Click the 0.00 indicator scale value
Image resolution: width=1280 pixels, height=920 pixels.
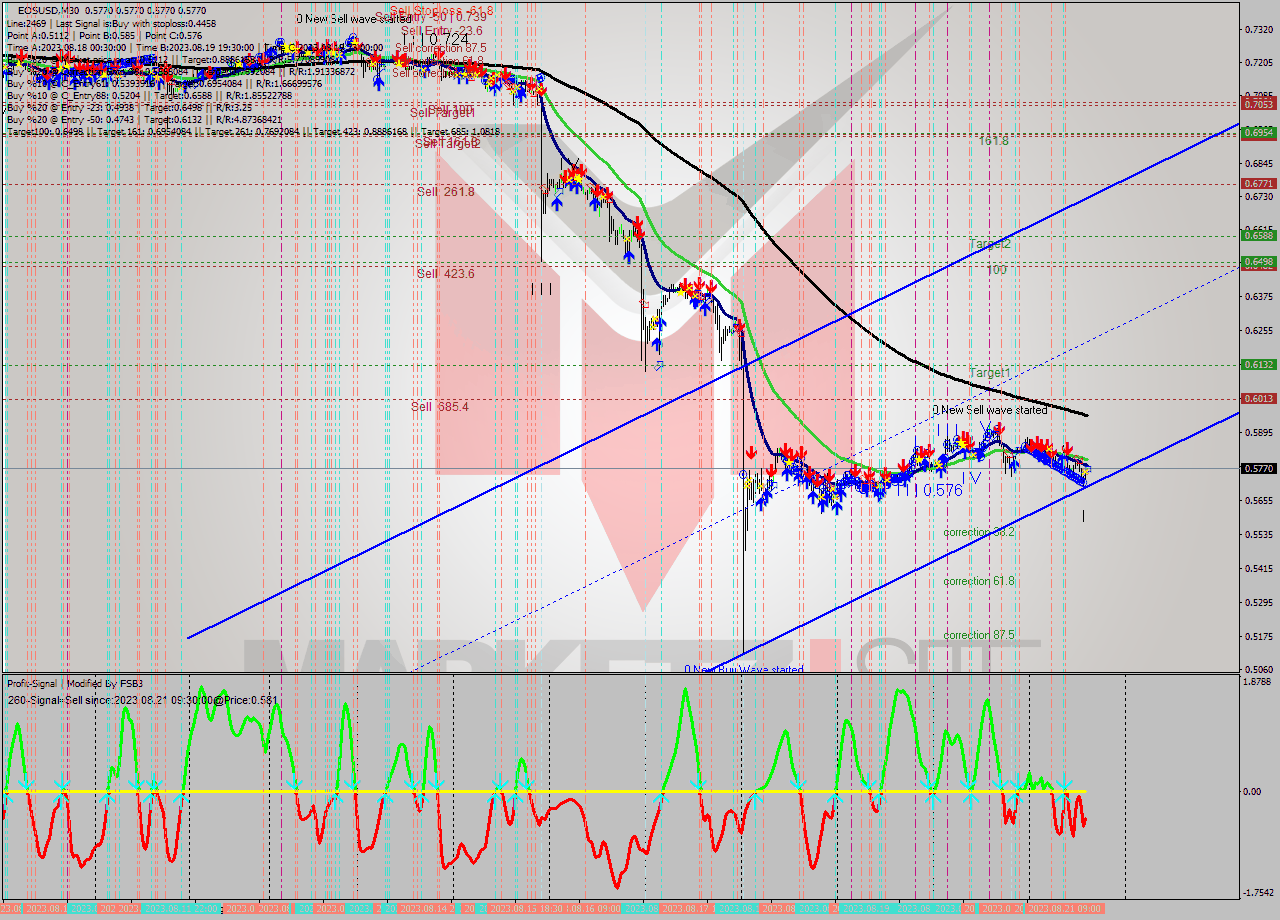tap(1252, 792)
